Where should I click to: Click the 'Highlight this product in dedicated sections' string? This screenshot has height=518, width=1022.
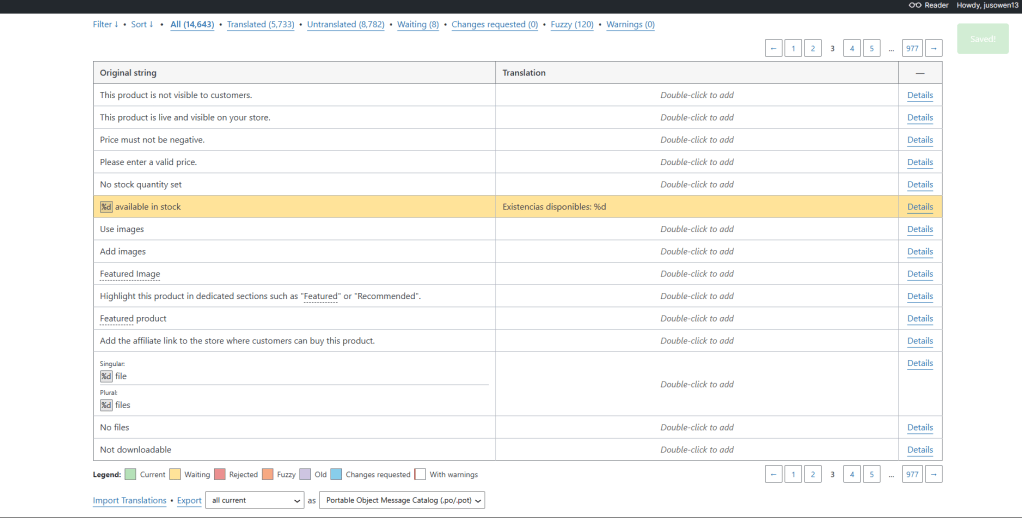(x=260, y=296)
